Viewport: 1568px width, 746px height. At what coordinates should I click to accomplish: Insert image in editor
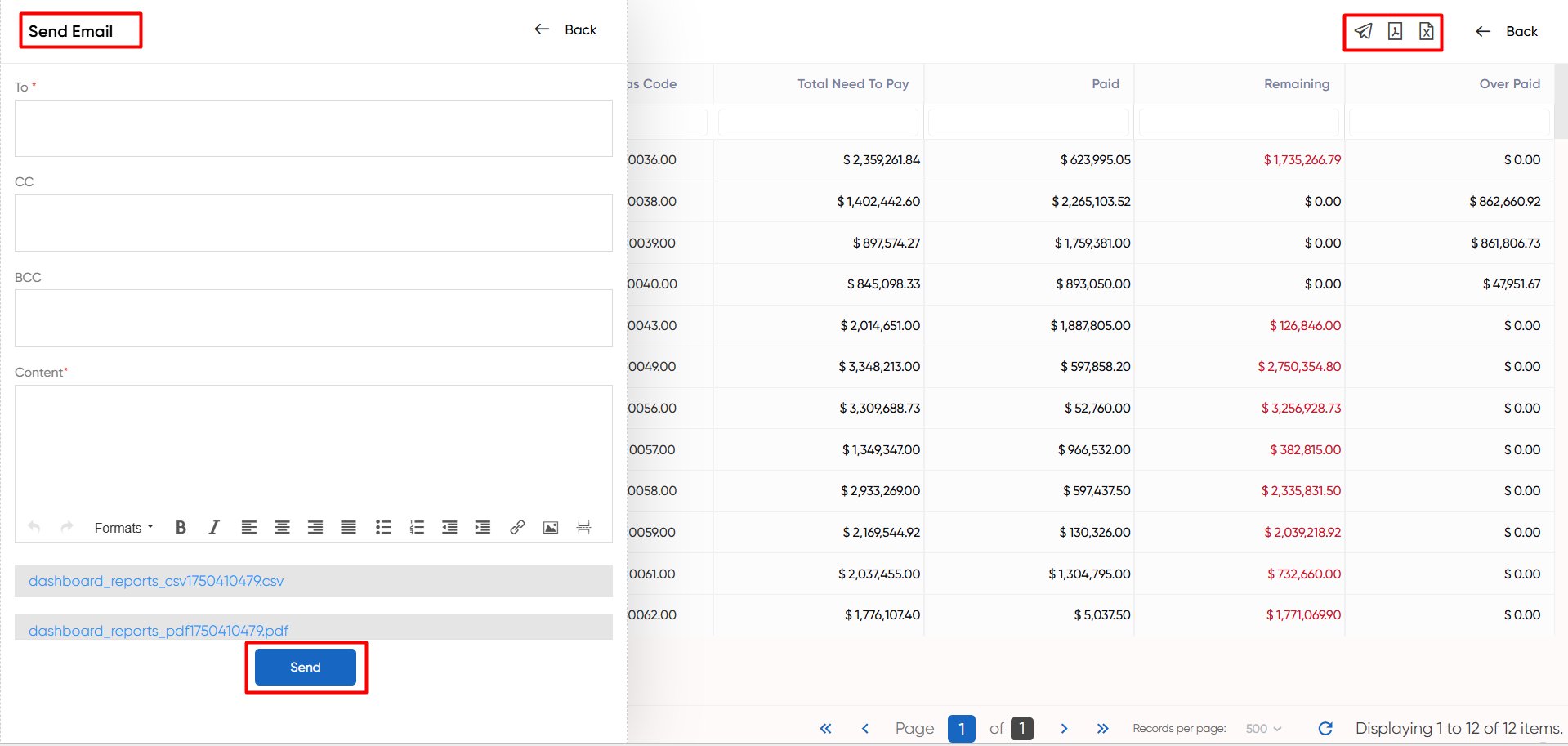(551, 527)
